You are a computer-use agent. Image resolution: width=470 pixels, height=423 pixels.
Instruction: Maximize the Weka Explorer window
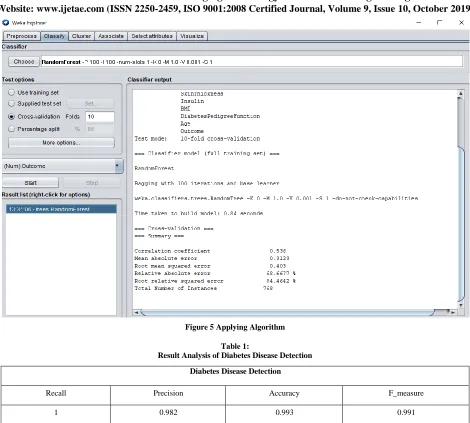coord(439,23)
